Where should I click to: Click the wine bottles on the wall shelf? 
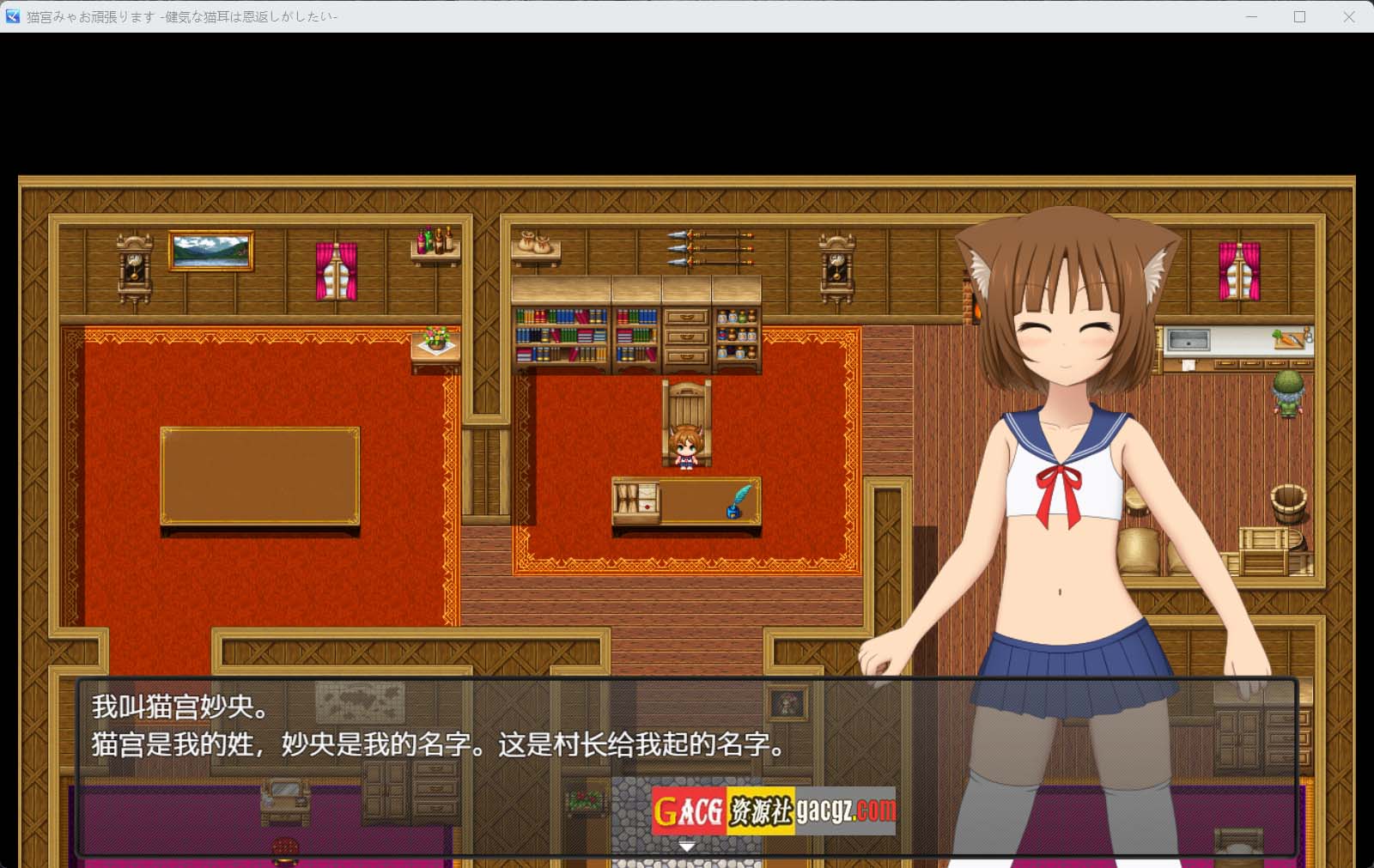click(435, 240)
